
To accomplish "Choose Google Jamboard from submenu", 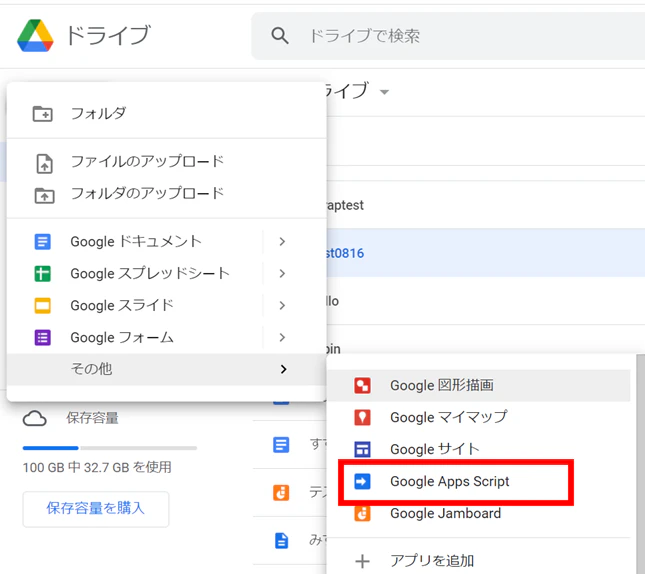I will point(479,514).
